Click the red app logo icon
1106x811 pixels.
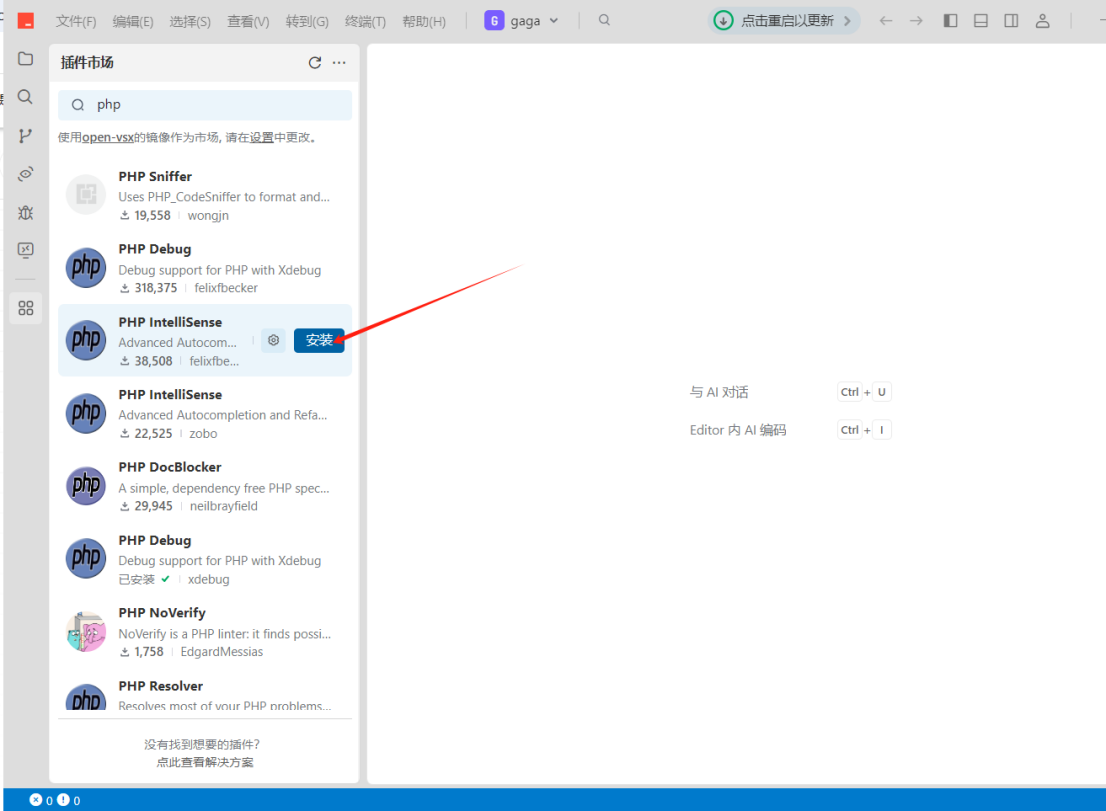click(x=26, y=21)
